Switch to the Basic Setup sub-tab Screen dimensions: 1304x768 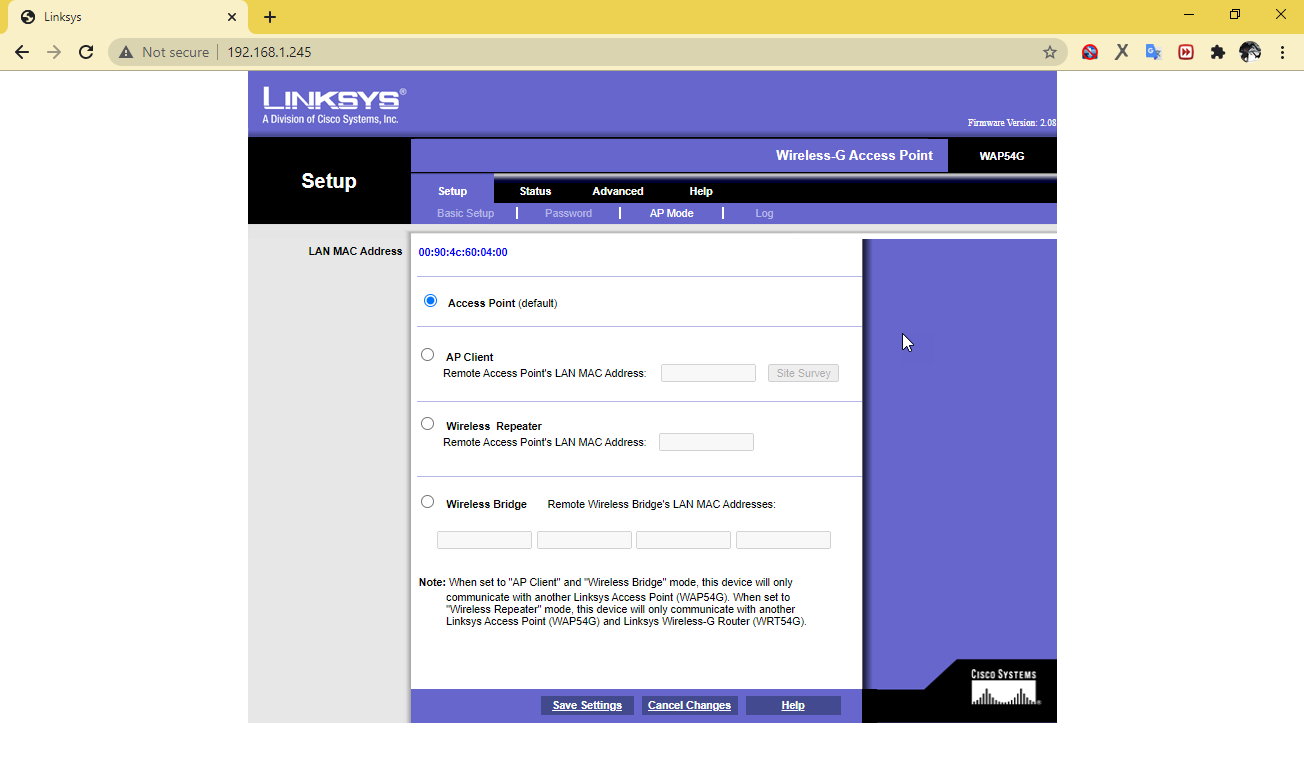465,213
